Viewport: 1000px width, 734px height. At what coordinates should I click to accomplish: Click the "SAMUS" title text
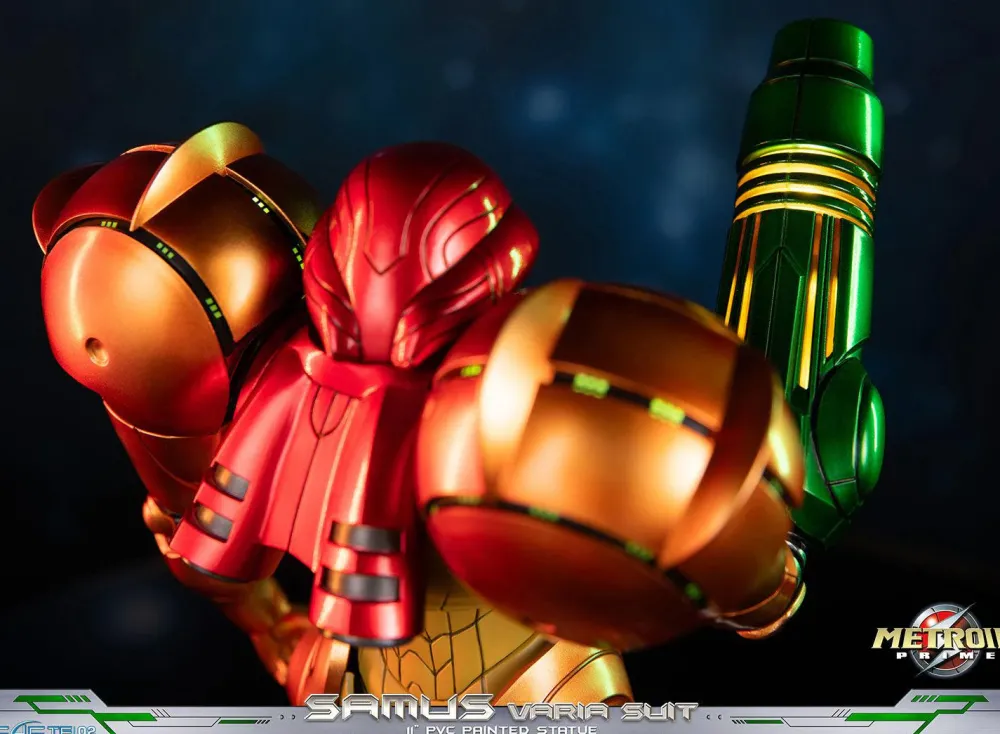[x=399, y=707]
